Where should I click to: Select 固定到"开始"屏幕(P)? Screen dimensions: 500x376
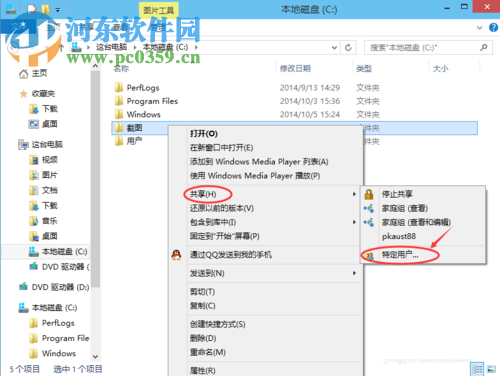point(225,236)
